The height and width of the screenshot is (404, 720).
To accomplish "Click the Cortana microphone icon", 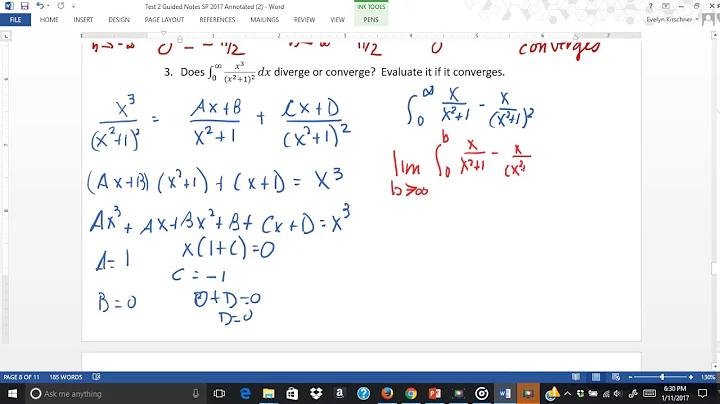I will click(x=196, y=393).
